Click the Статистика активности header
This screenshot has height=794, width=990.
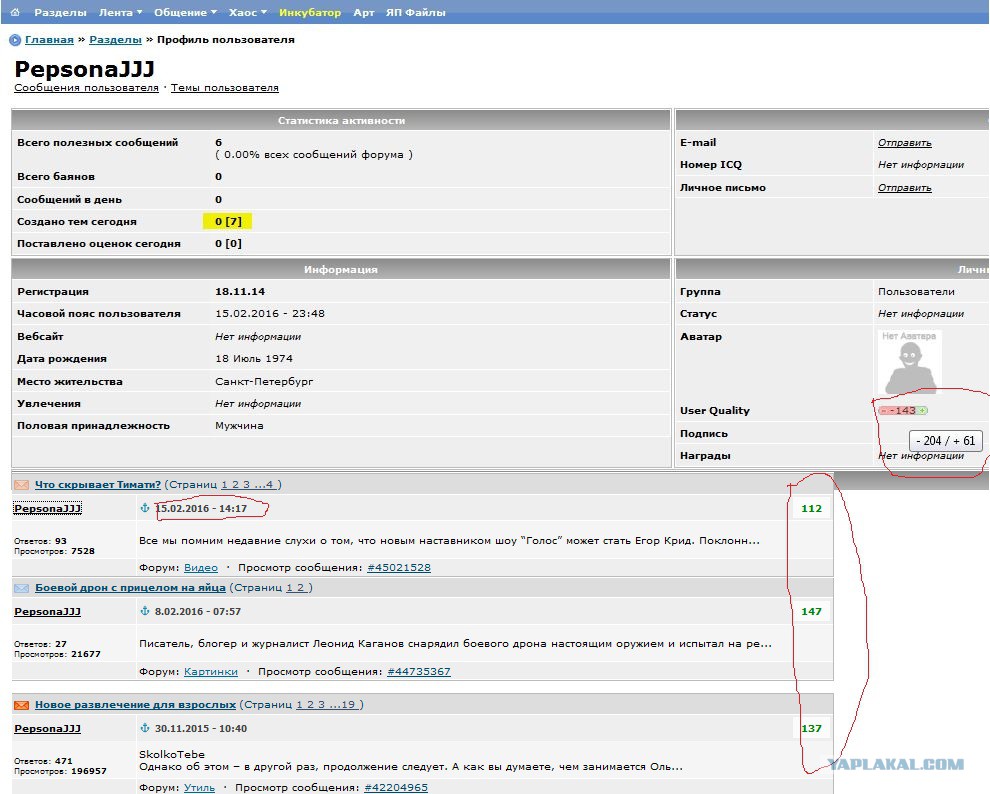341,121
